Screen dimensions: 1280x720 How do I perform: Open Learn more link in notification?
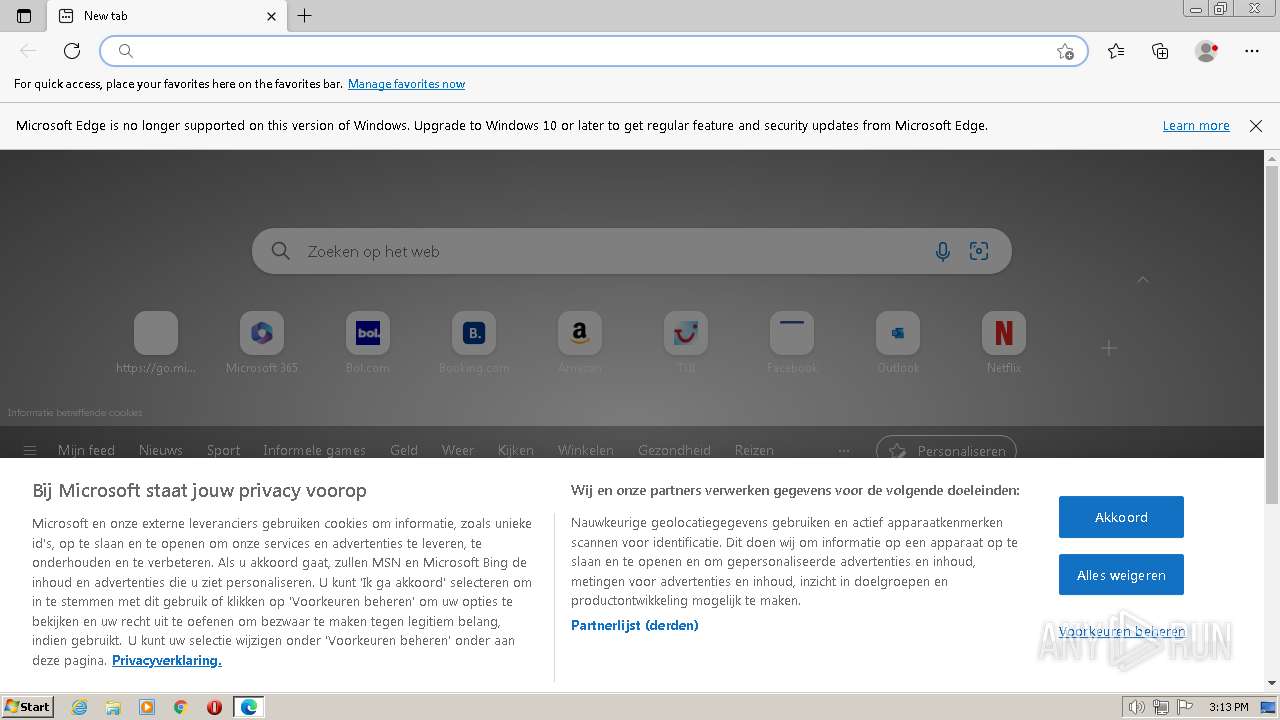click(1196, 126)
